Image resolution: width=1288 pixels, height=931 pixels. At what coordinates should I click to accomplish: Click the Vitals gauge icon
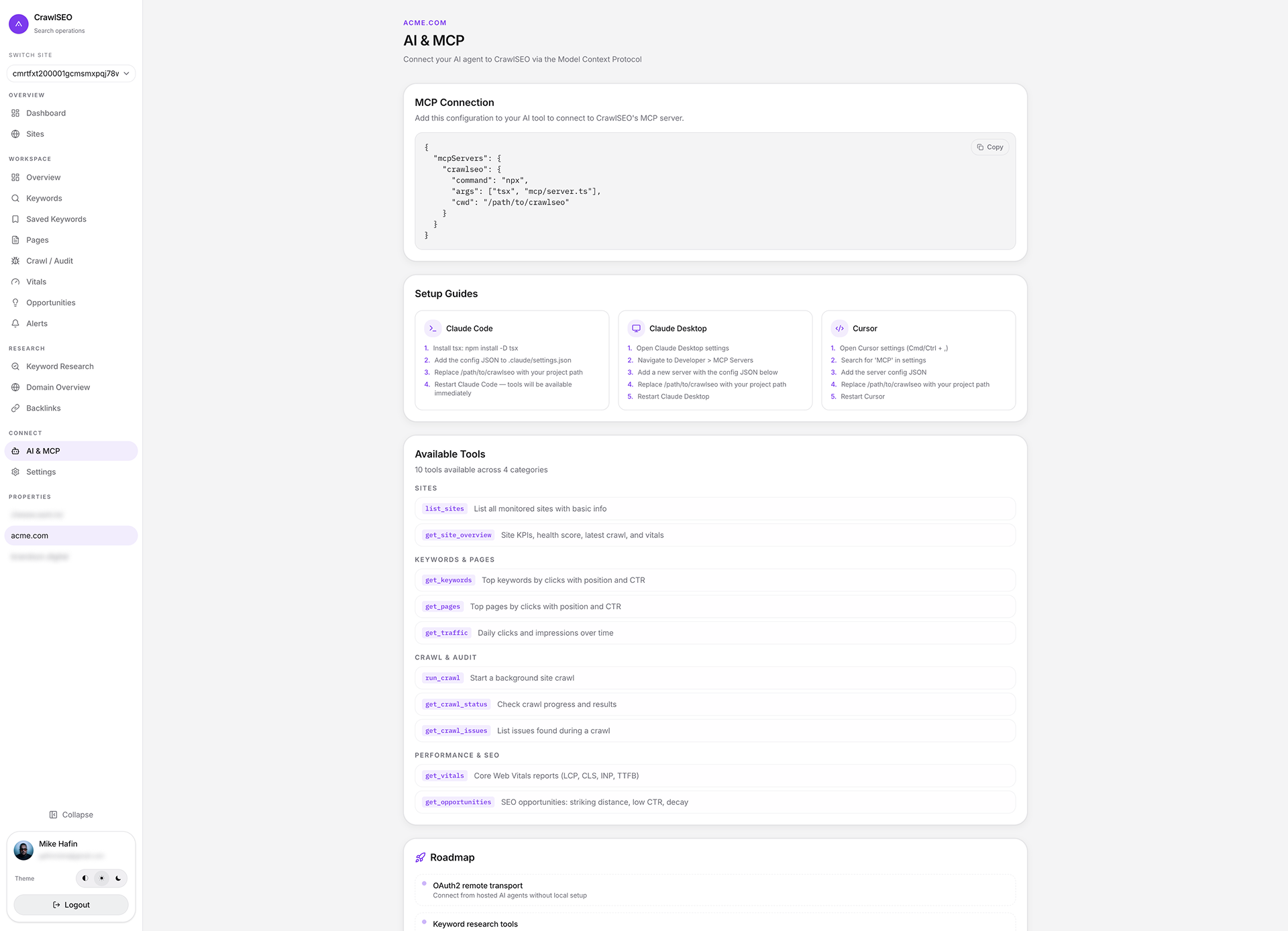click(x=15, y=282)
